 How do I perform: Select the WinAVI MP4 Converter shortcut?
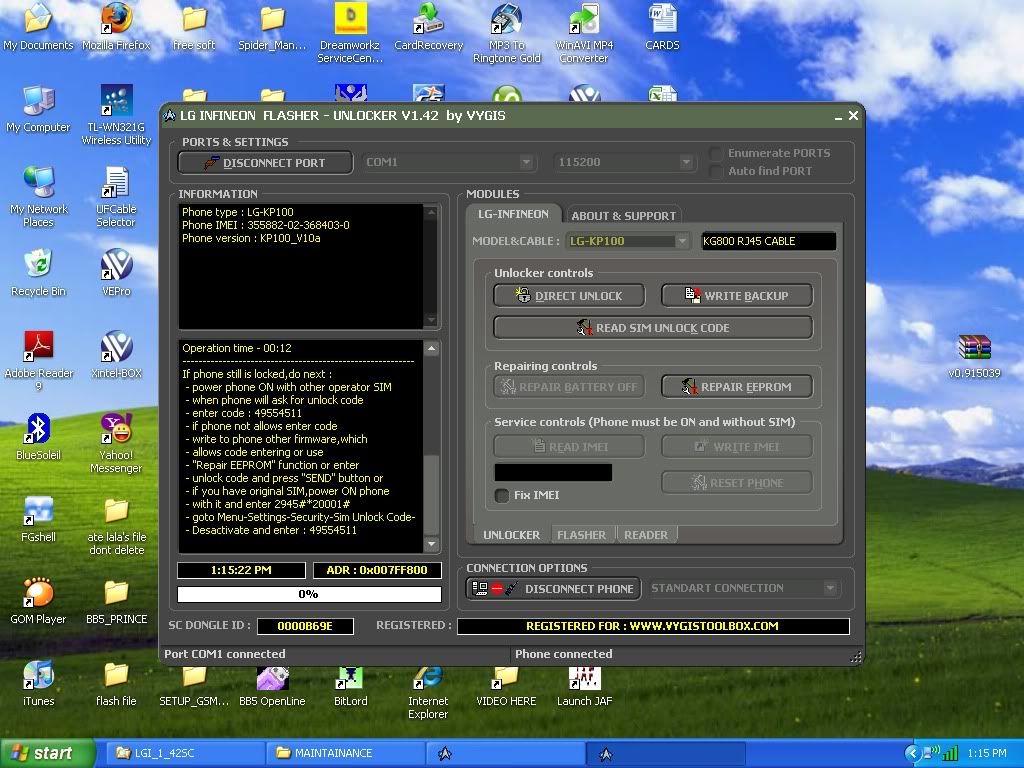(584, 33)
